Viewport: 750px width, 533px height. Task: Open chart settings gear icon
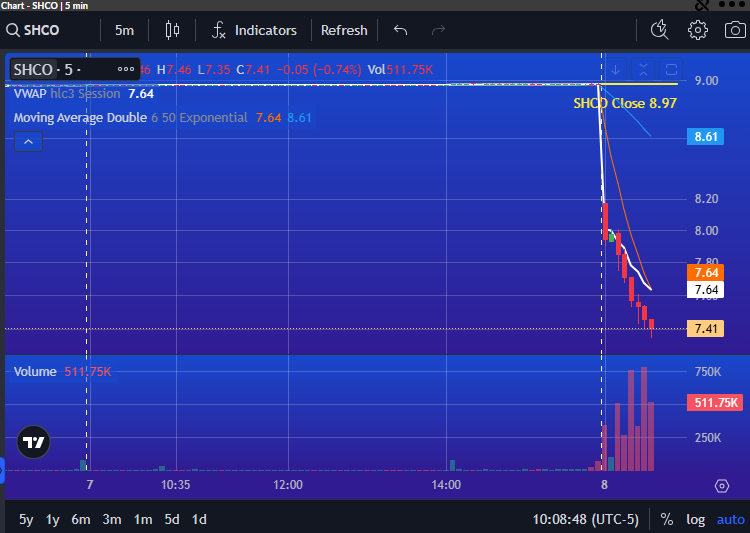click(x=698, y=30)
